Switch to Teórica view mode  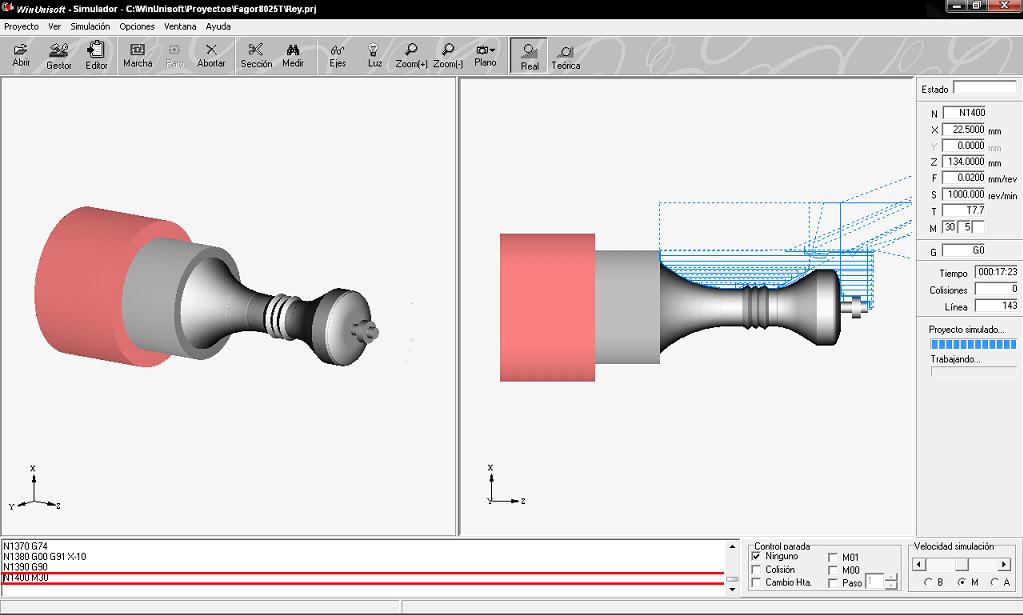coord(565,55)
